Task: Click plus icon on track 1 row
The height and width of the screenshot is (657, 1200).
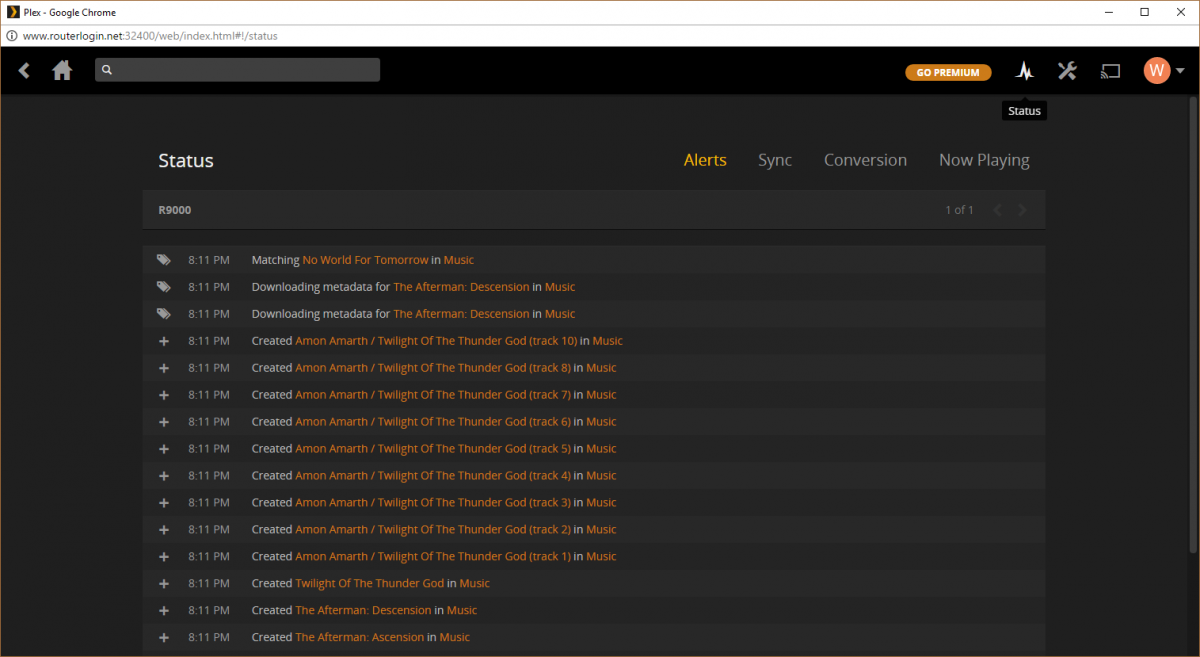Action: click(x=163, y=557)
